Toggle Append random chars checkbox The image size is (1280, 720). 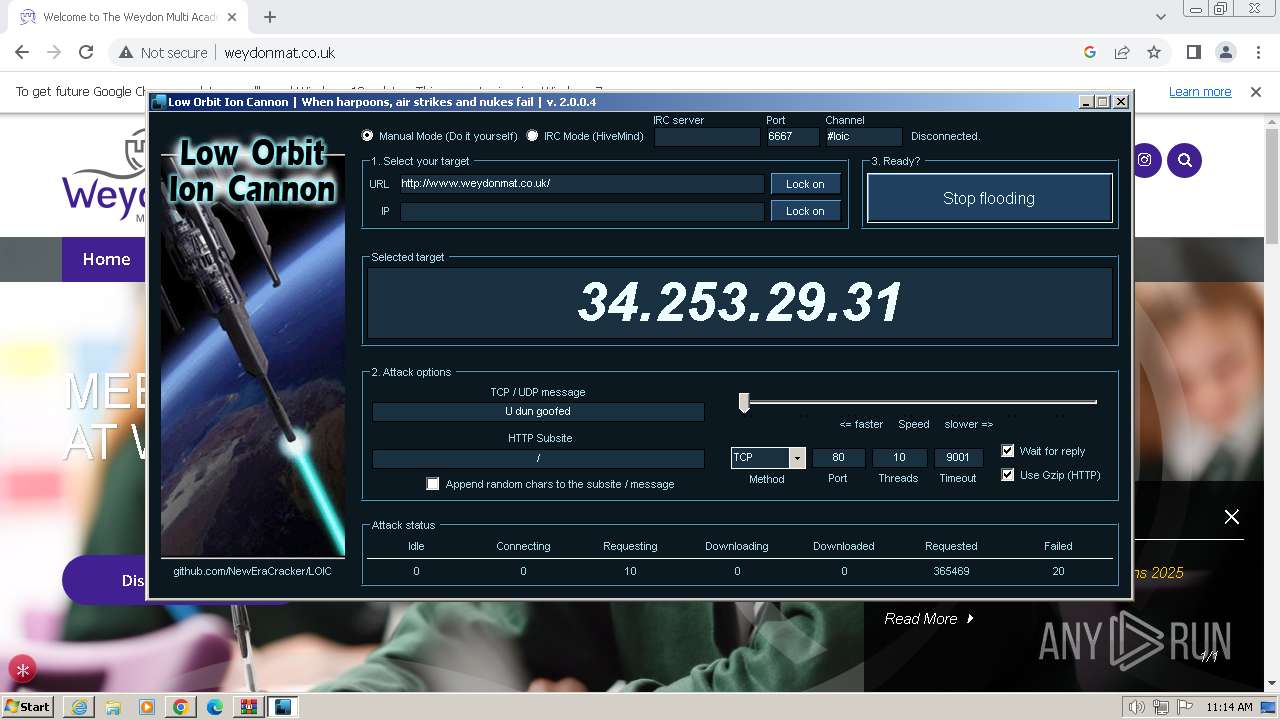pyautogui.click(x=433, y=484)
